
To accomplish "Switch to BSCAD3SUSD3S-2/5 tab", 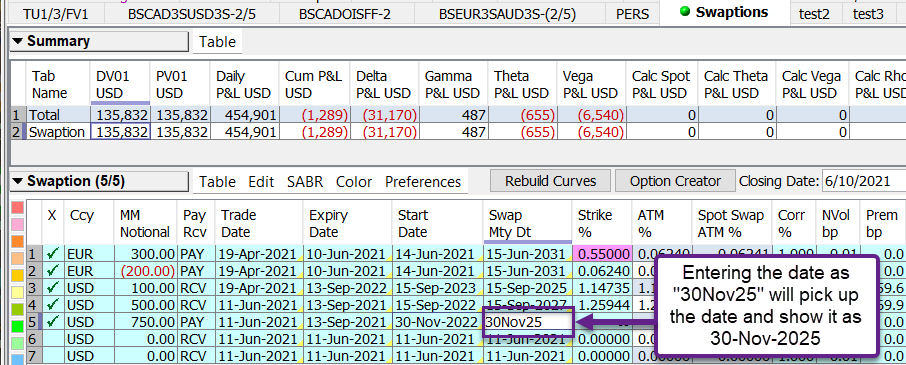I will point(191,13).
